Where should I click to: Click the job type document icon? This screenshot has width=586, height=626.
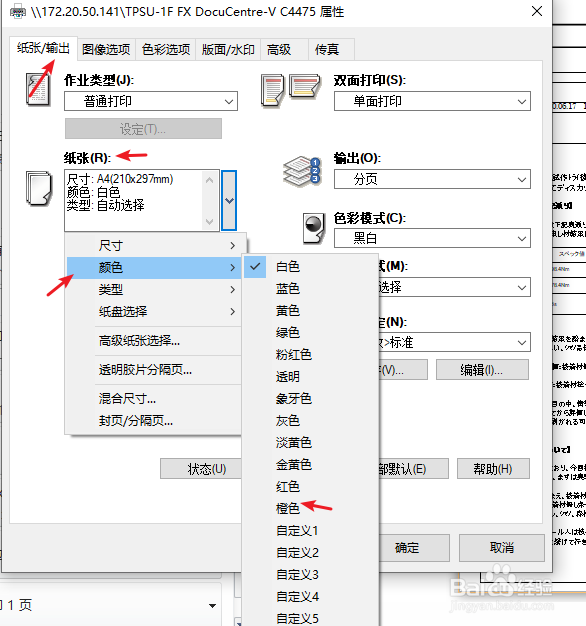pyautogui.click(x=38, y=89)
